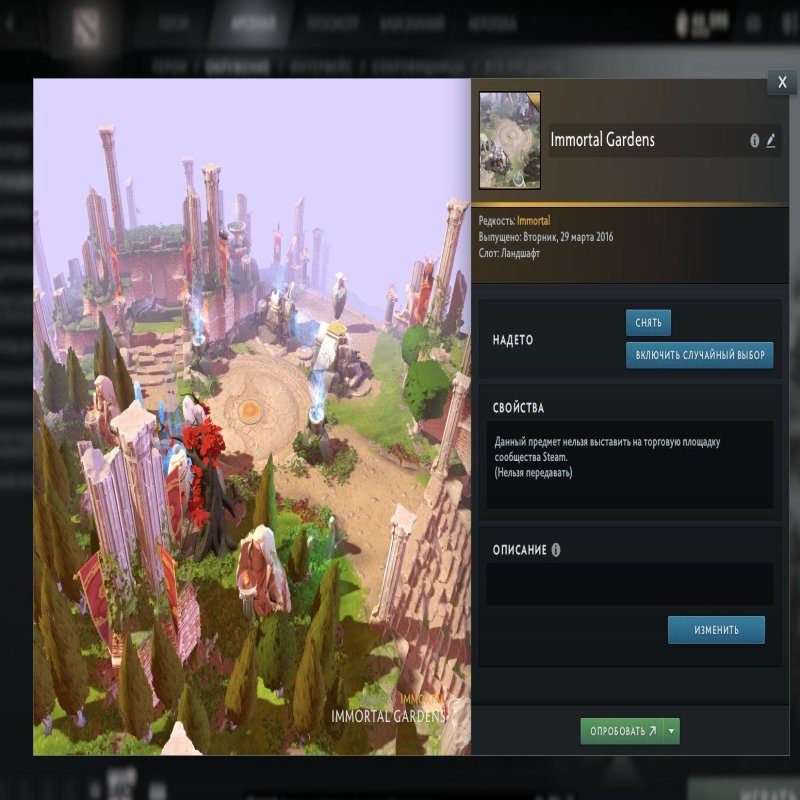This screenshot has width=800, height=800.
Task: Click the empty description text field
Action: tap(629, 584)
